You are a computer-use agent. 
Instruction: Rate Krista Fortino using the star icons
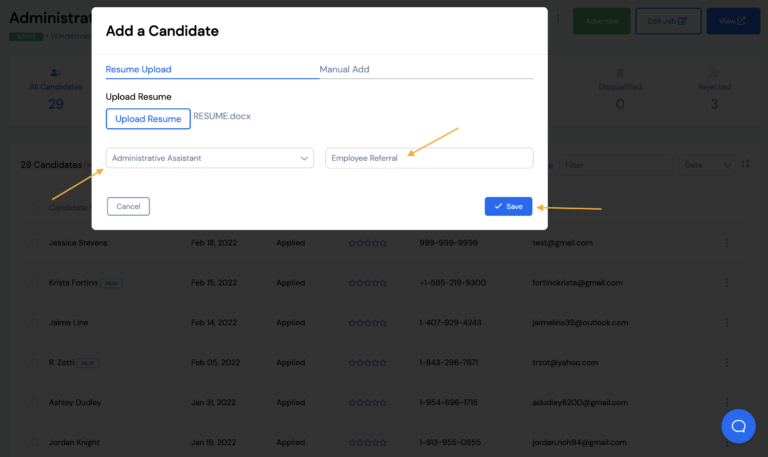tap(367, 283)
